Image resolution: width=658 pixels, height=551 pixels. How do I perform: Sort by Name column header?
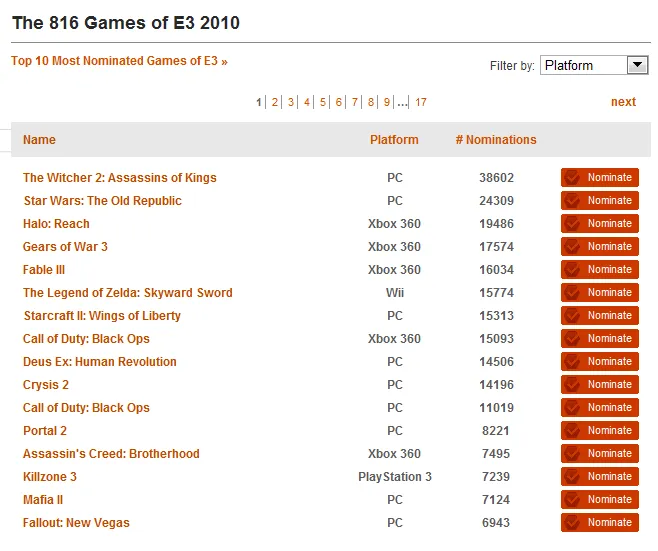click(x=40, y=140)
